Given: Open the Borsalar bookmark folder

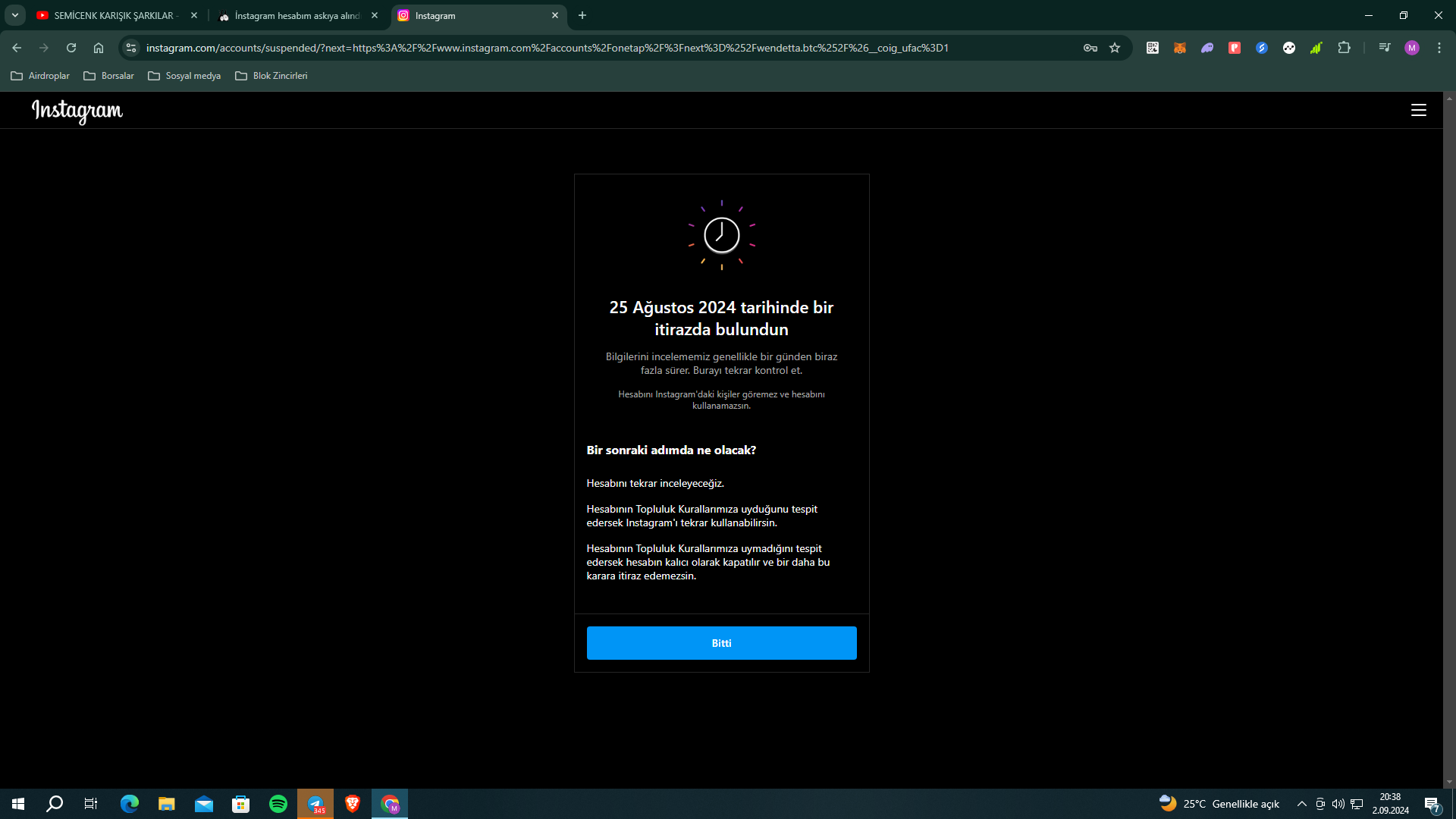Looking at the screenshot, I should click(x=108, y=76).
